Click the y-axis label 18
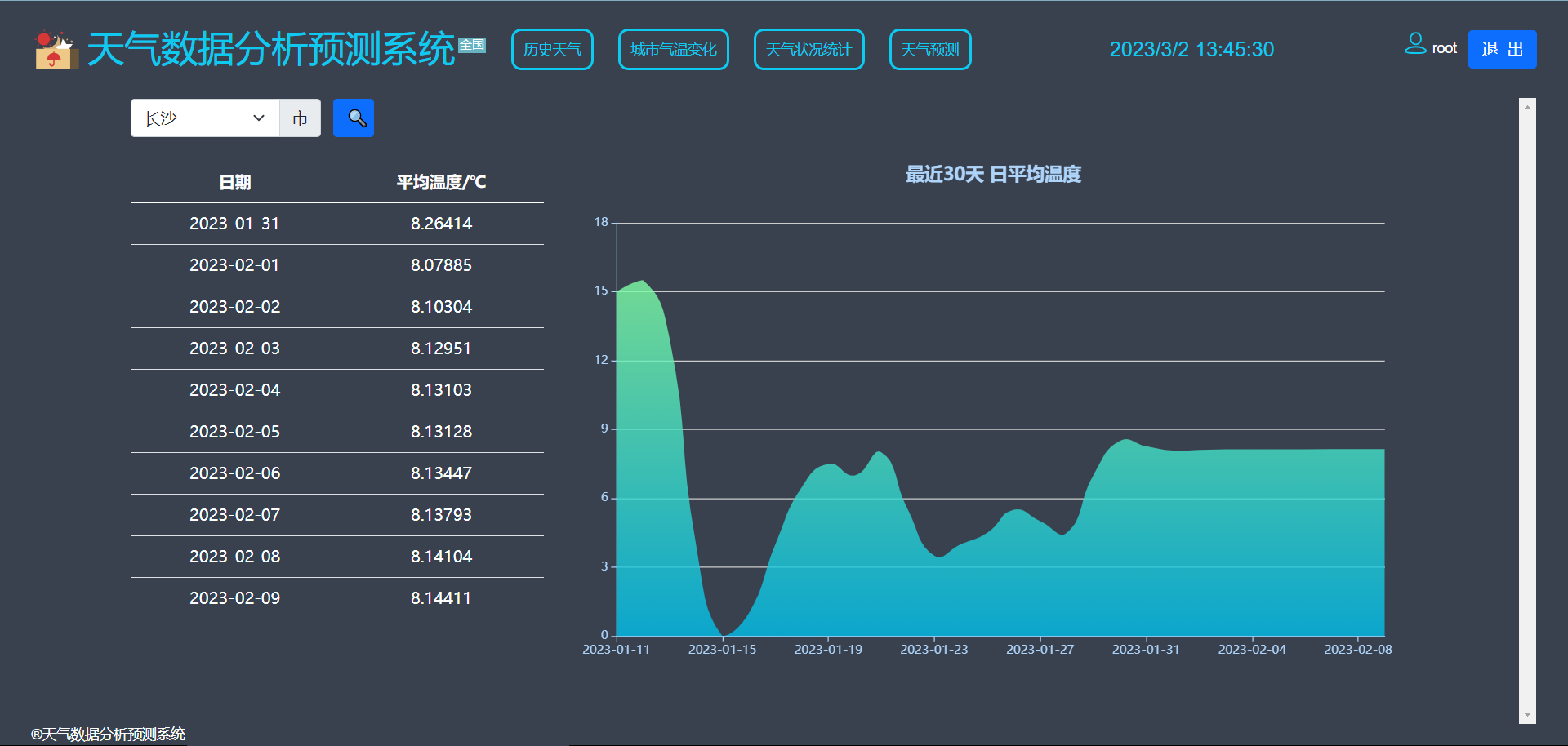 [601, 222]
